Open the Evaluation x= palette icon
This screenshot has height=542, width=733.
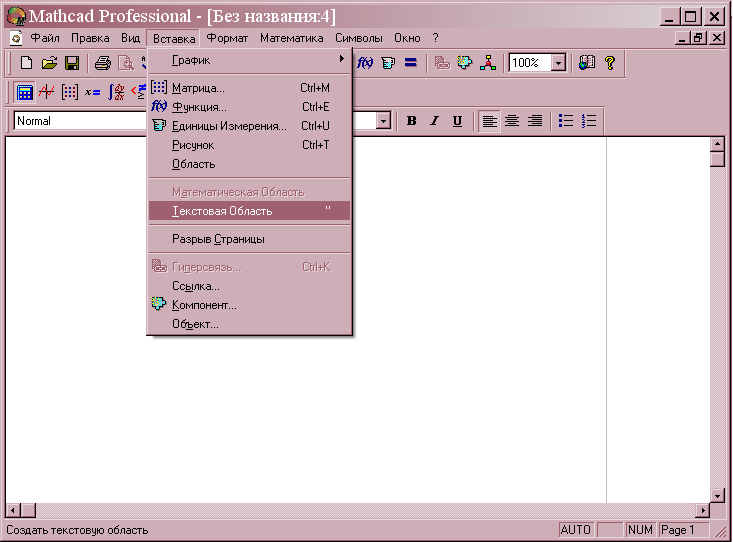point(93,92)
